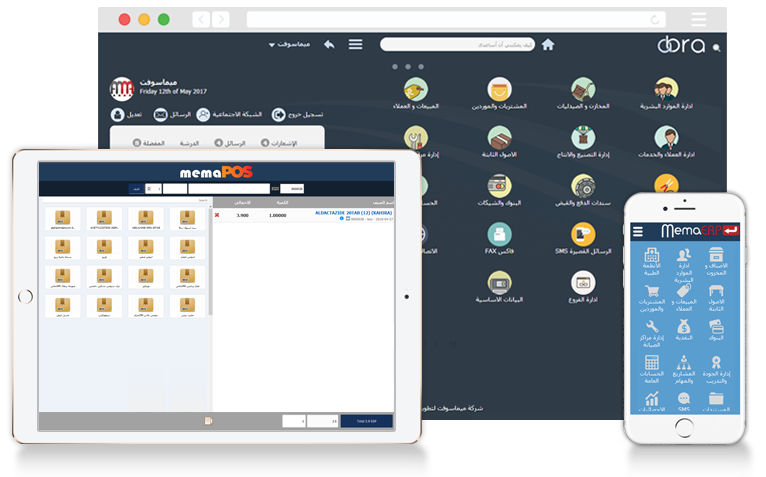Screen dimensions: 766x477
Task: Click the Sales and Customers module icon
Action: pyautogui.click(x=416, y=89)
